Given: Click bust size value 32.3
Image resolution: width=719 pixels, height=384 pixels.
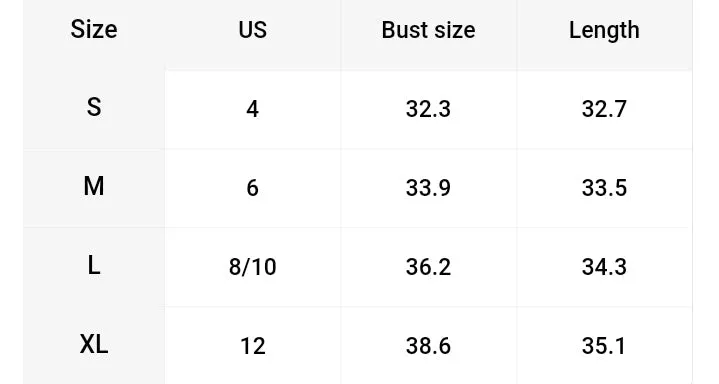Looking at the screenshot, I should coord(428,109).
